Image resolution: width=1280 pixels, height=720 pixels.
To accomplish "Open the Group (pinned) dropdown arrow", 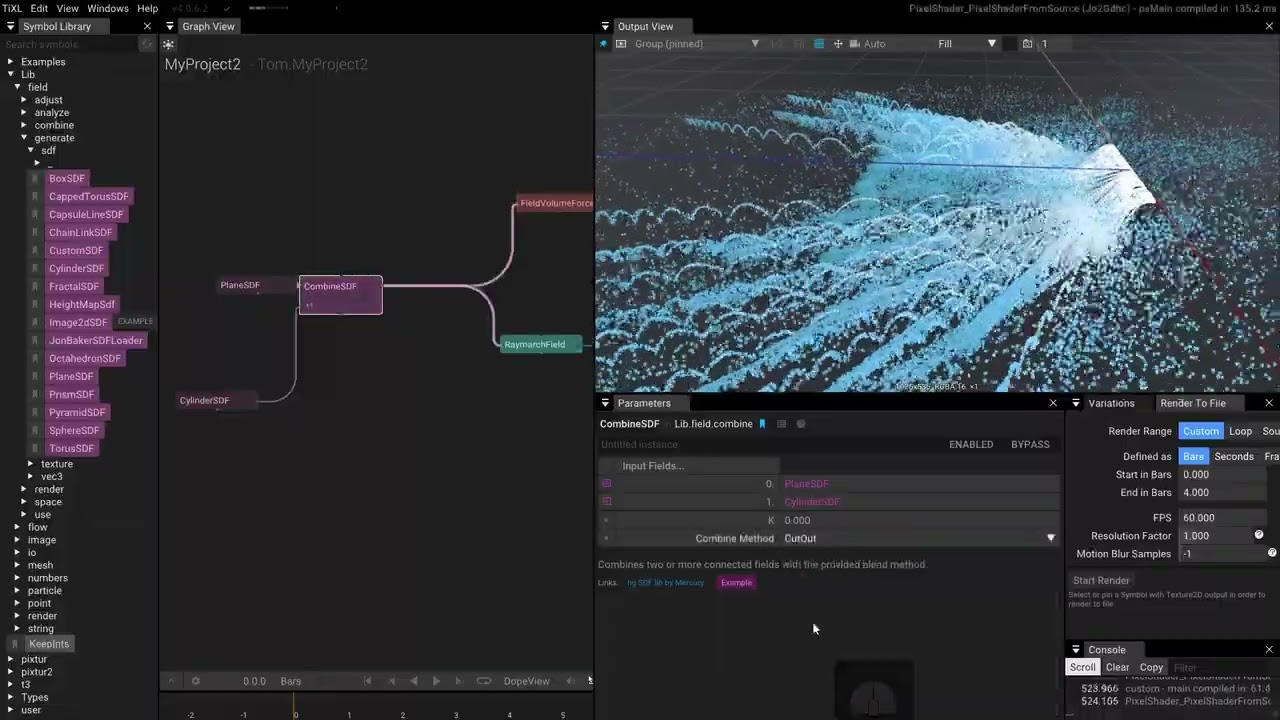I will (x=755, y=44).
